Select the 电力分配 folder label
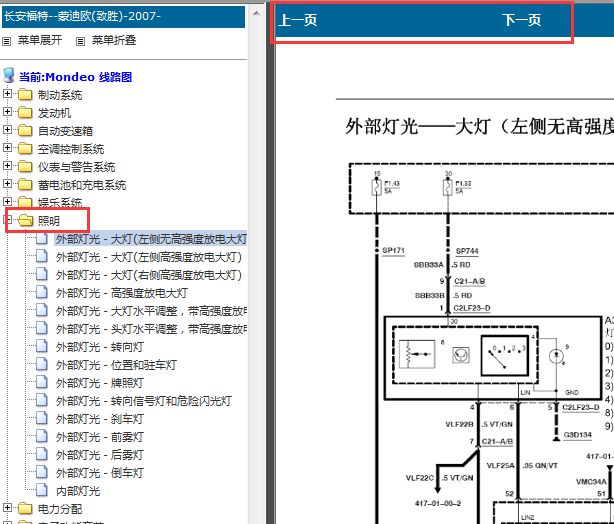Viewport: 614px width, 524px height. point(60,510)
